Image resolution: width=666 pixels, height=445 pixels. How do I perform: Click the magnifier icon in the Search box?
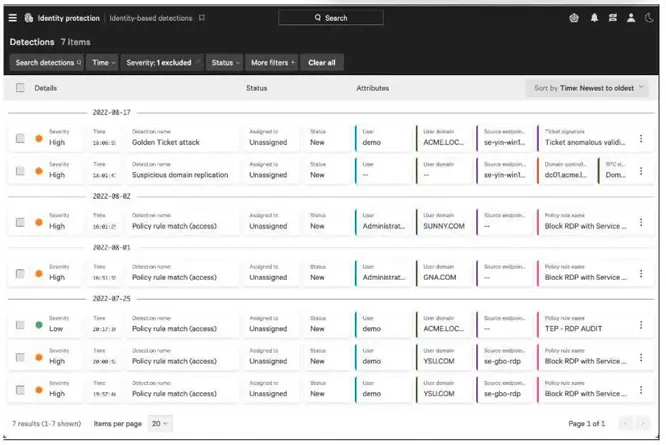[x=318, y=18]
